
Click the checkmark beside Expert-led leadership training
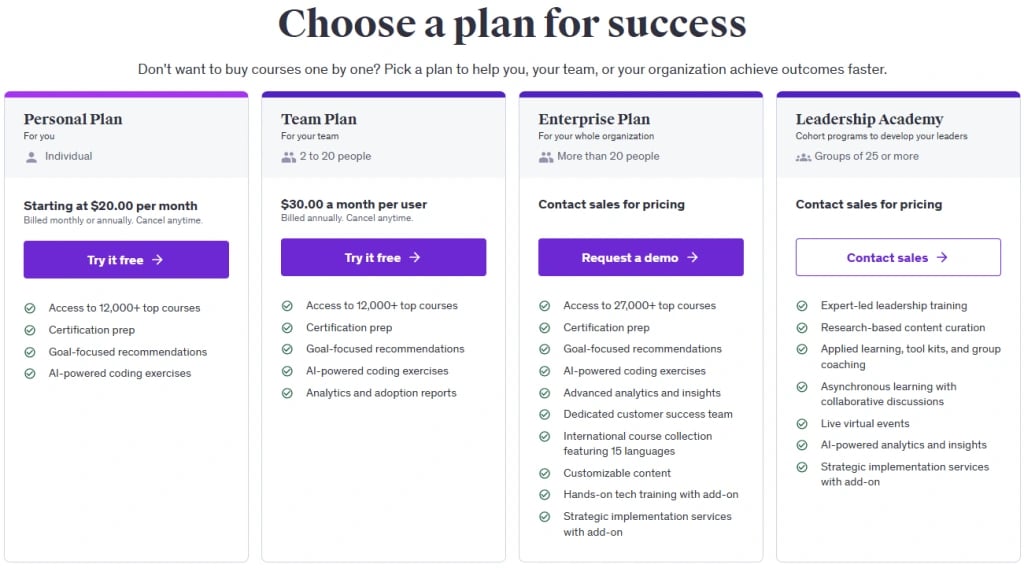tap(802, 306)
